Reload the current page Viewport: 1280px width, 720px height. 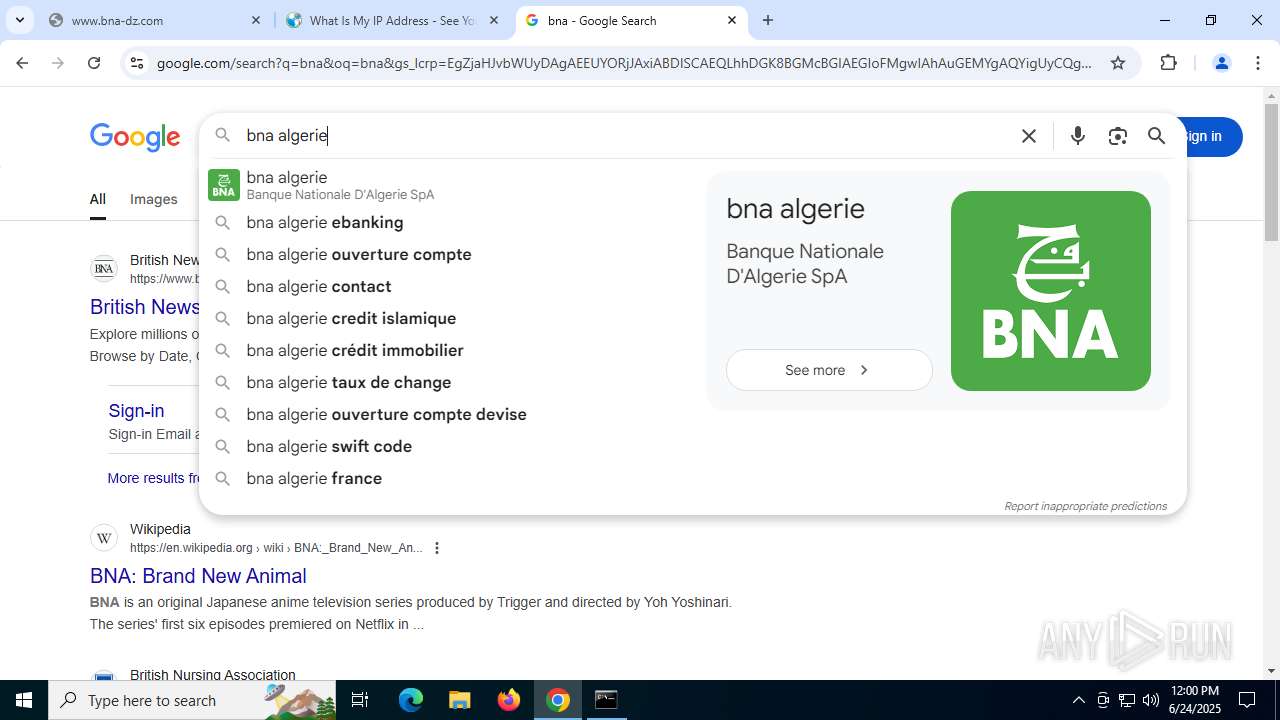[94, 63]
